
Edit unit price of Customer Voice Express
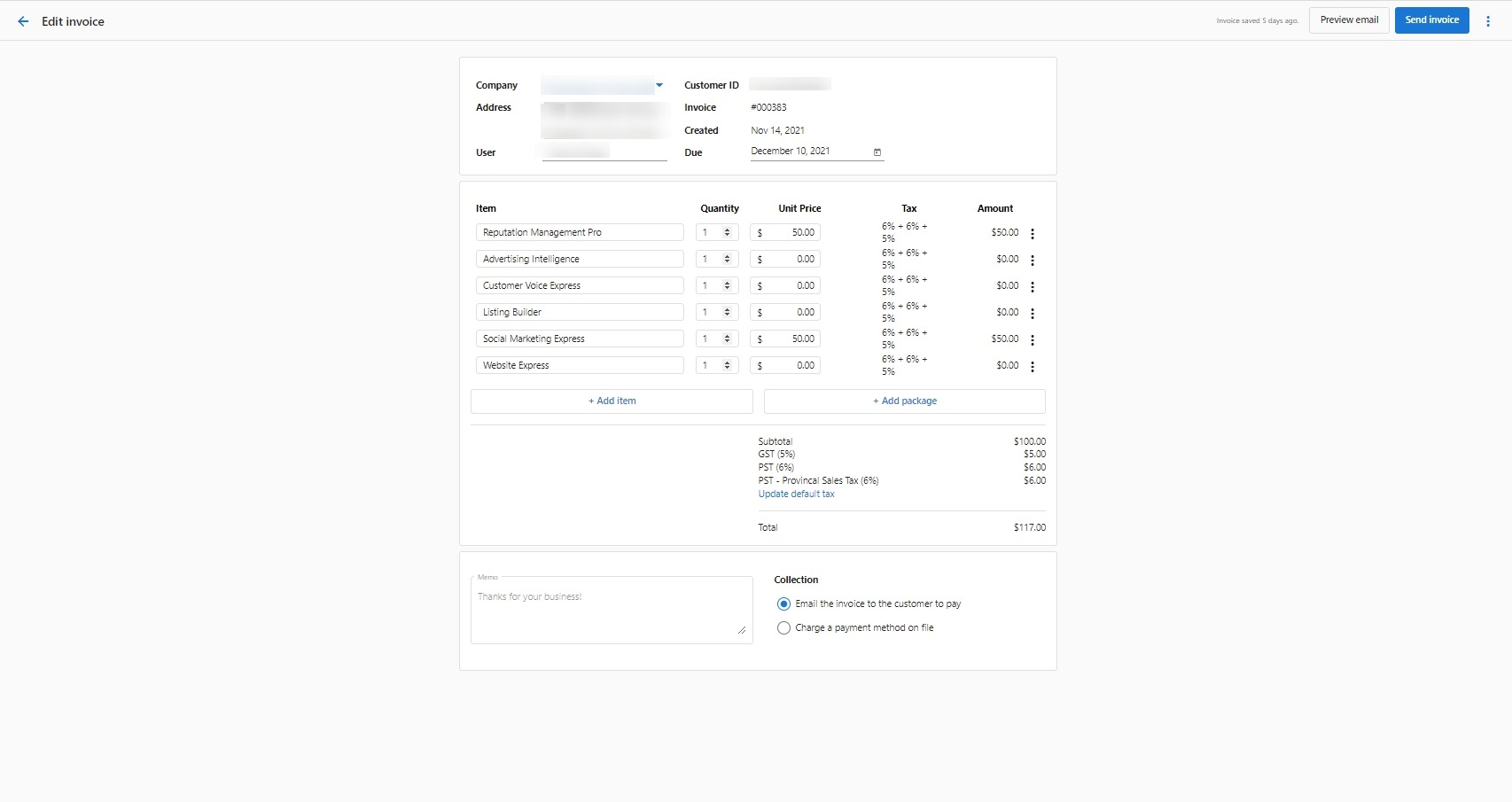[785, 285]
